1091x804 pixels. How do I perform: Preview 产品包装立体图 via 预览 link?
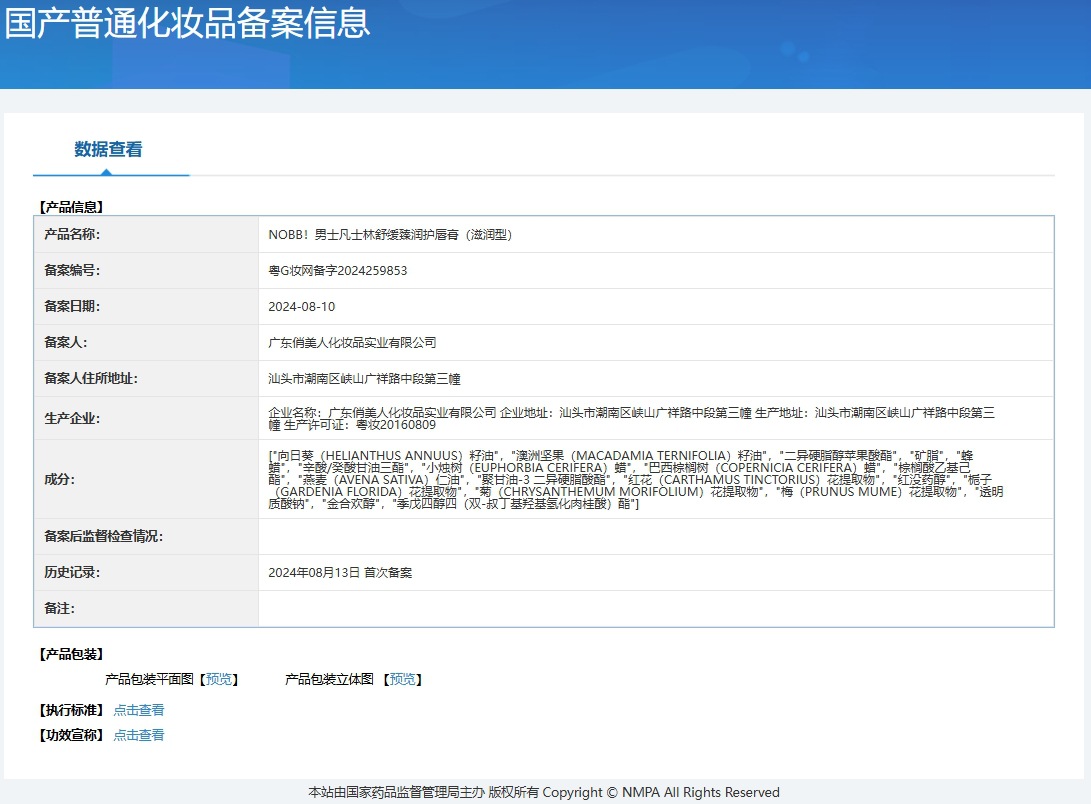coord(403,680)
